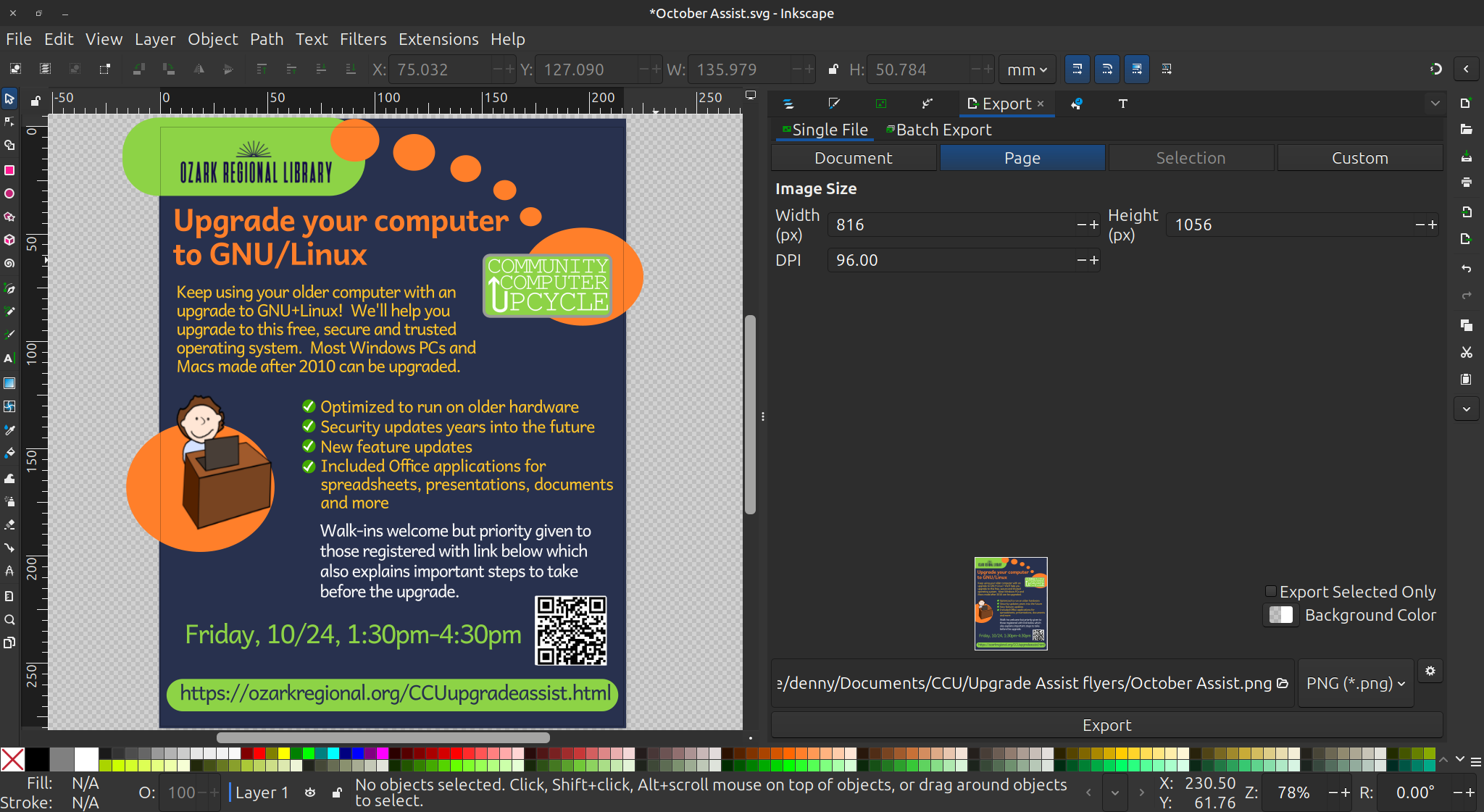Select the Ellipse tool
1484x812 pixels.
point(9,193)
